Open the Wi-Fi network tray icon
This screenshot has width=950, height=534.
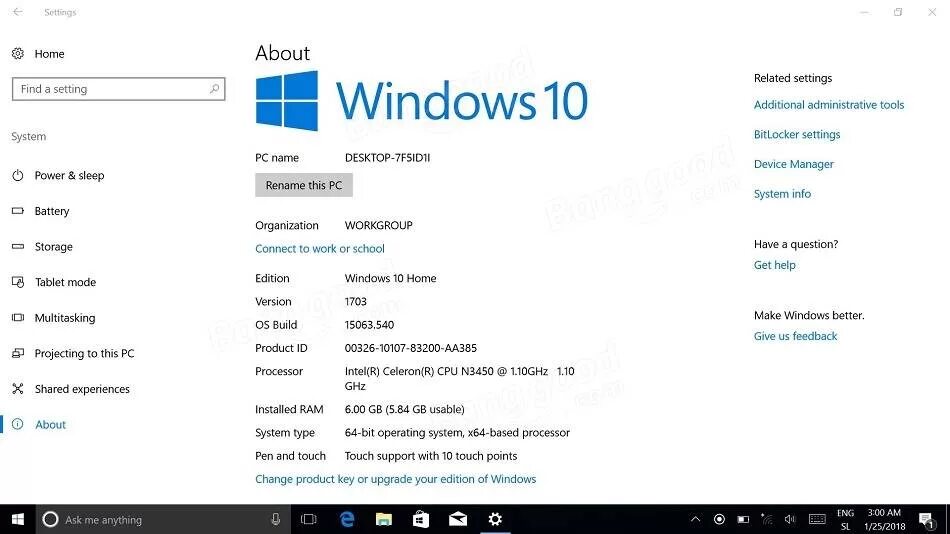[766, 519]
